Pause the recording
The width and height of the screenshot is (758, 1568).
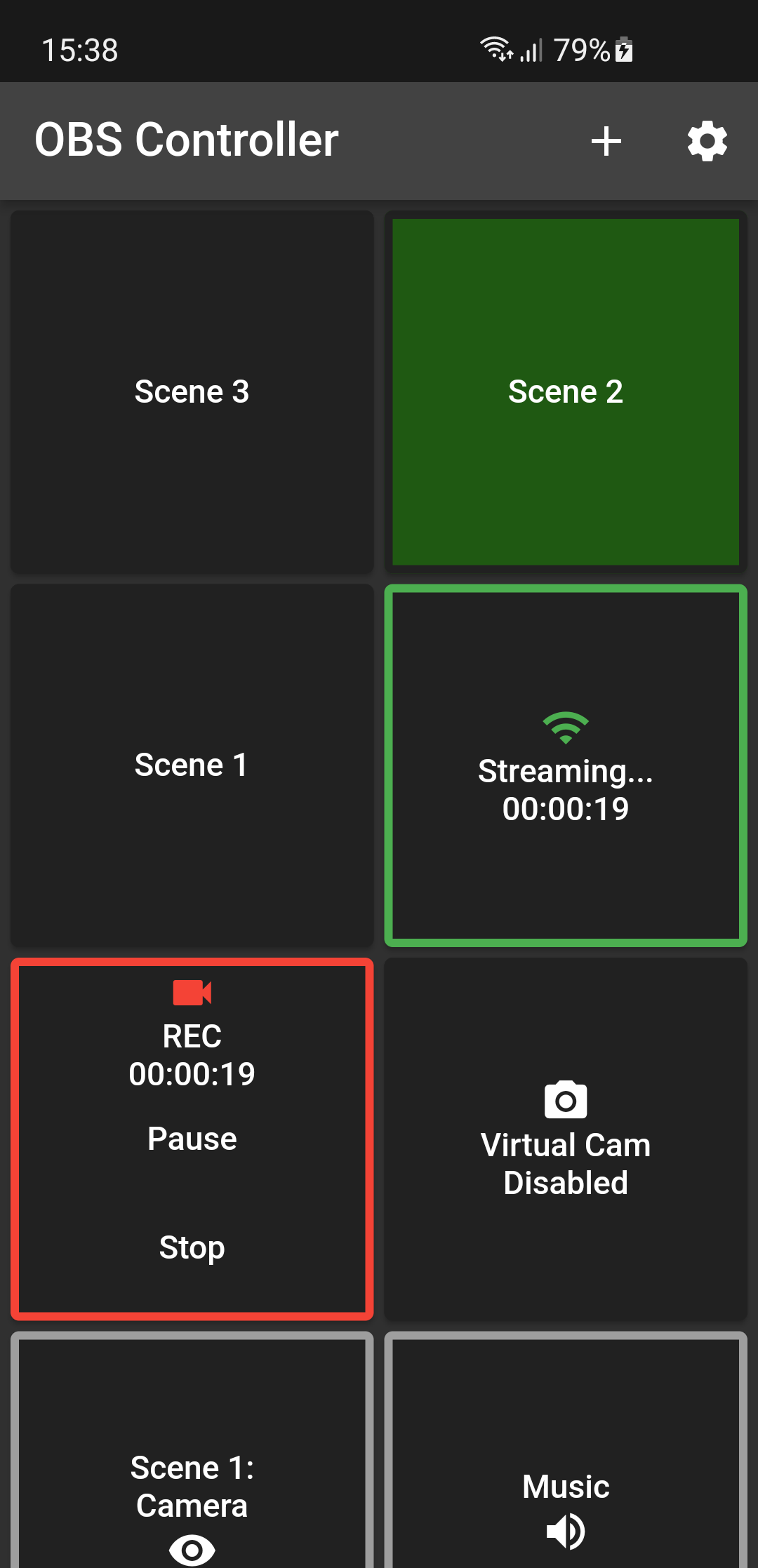pos(192,1139)
